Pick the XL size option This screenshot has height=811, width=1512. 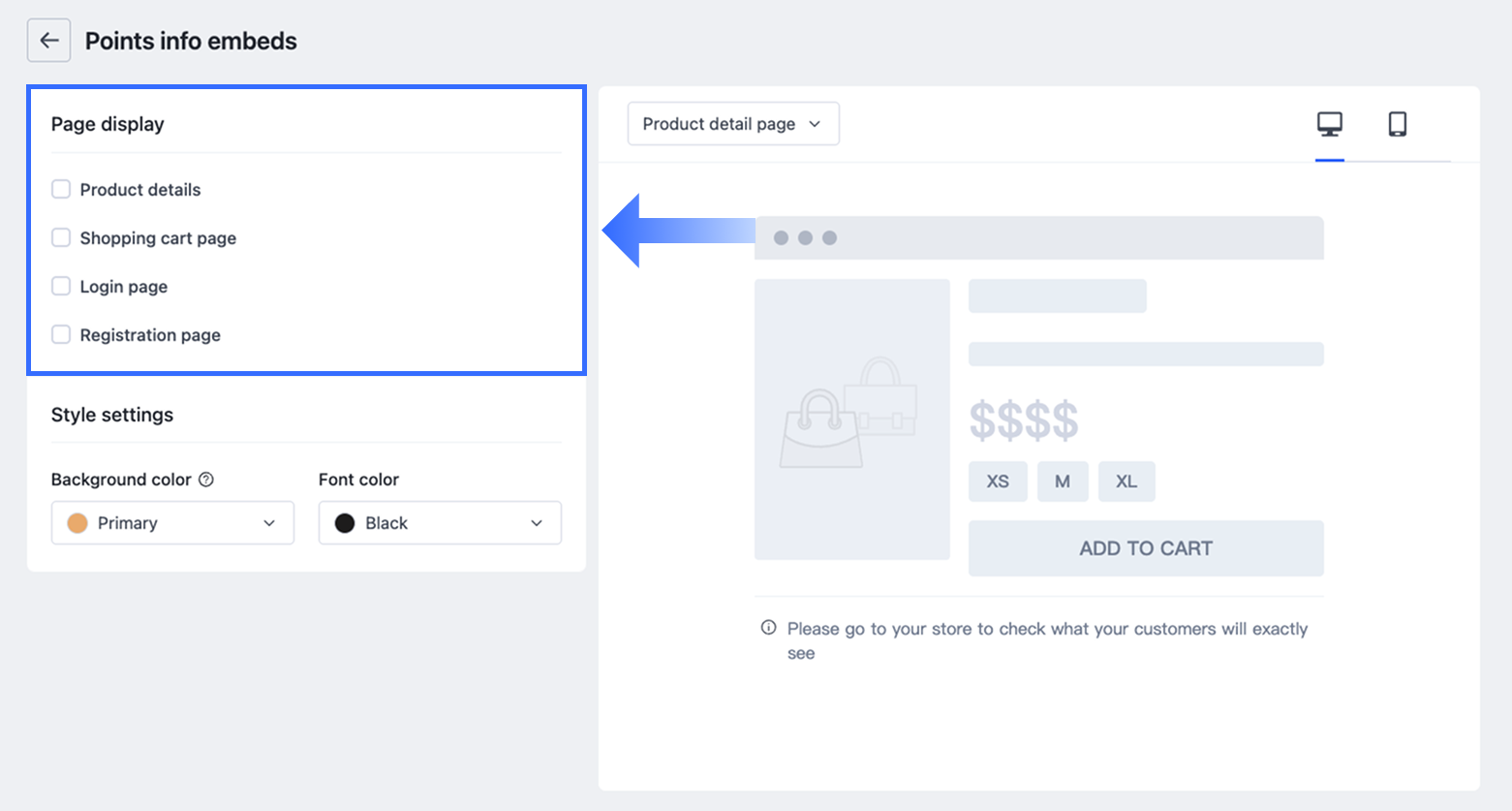(x=1126, y=482)
